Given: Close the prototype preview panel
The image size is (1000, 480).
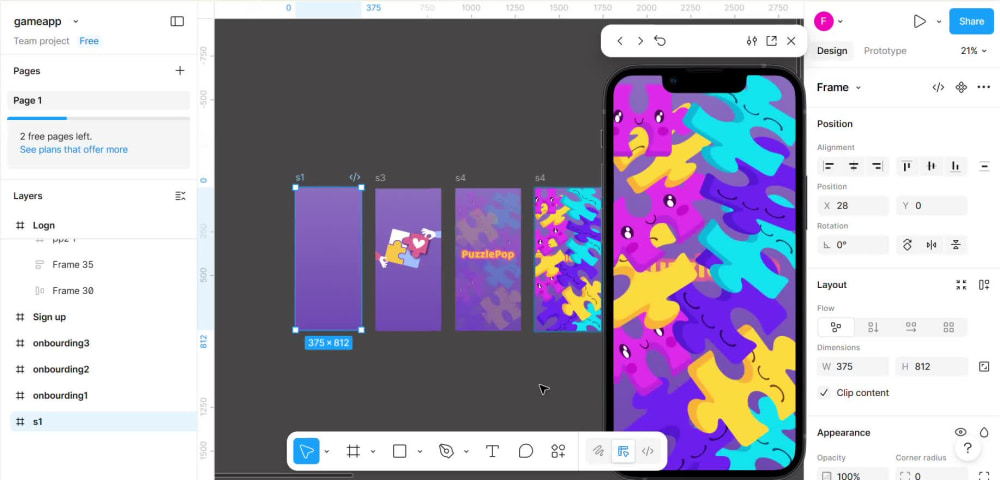Looking at the screenshot, I should click(791, 41).
